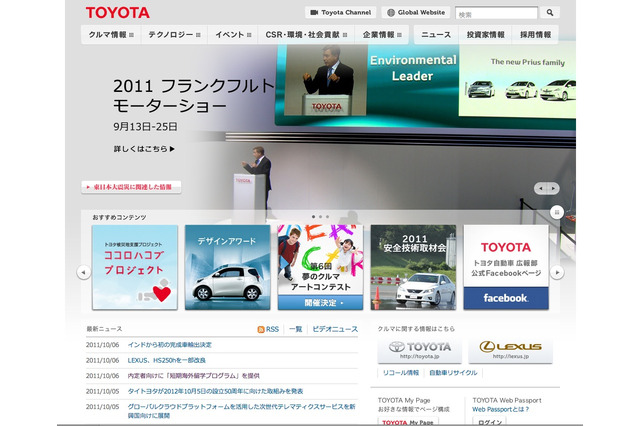Open the クルマ情報 menu
This screenshot has width=640, height=426.
(x=111, y=35)
